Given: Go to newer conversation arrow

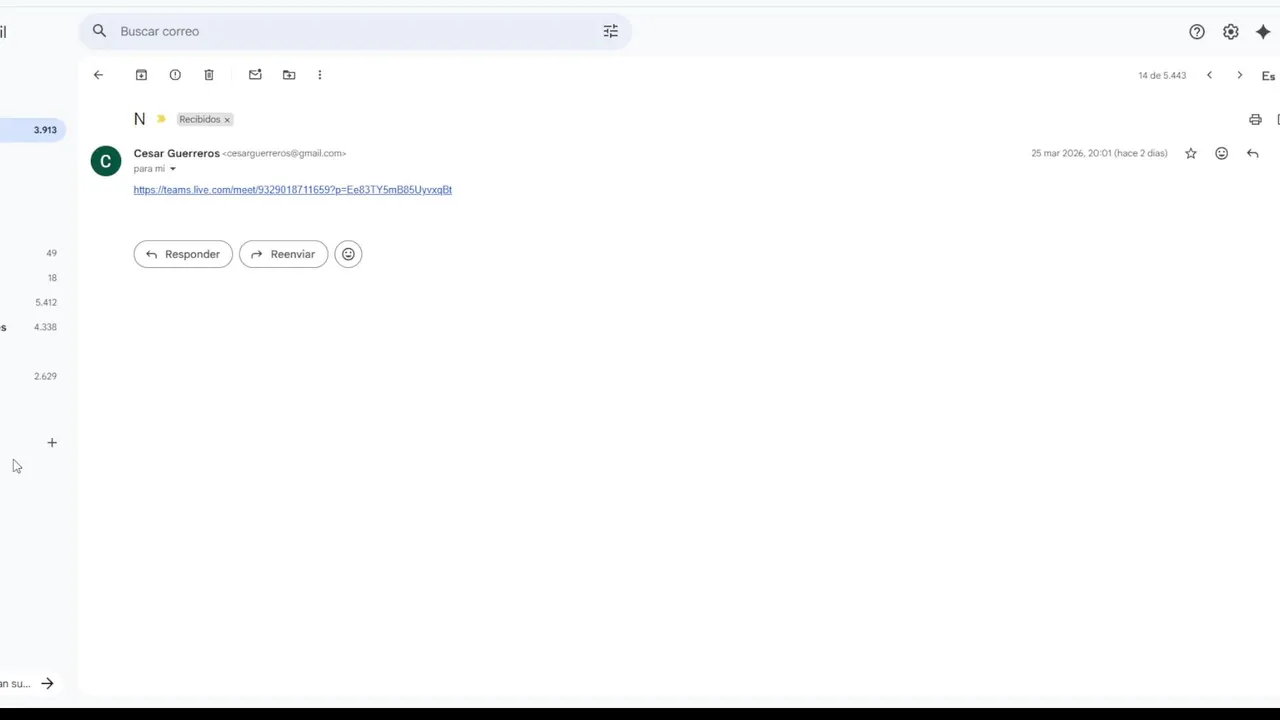Looking at the screenshot, I should [1209, 75].
